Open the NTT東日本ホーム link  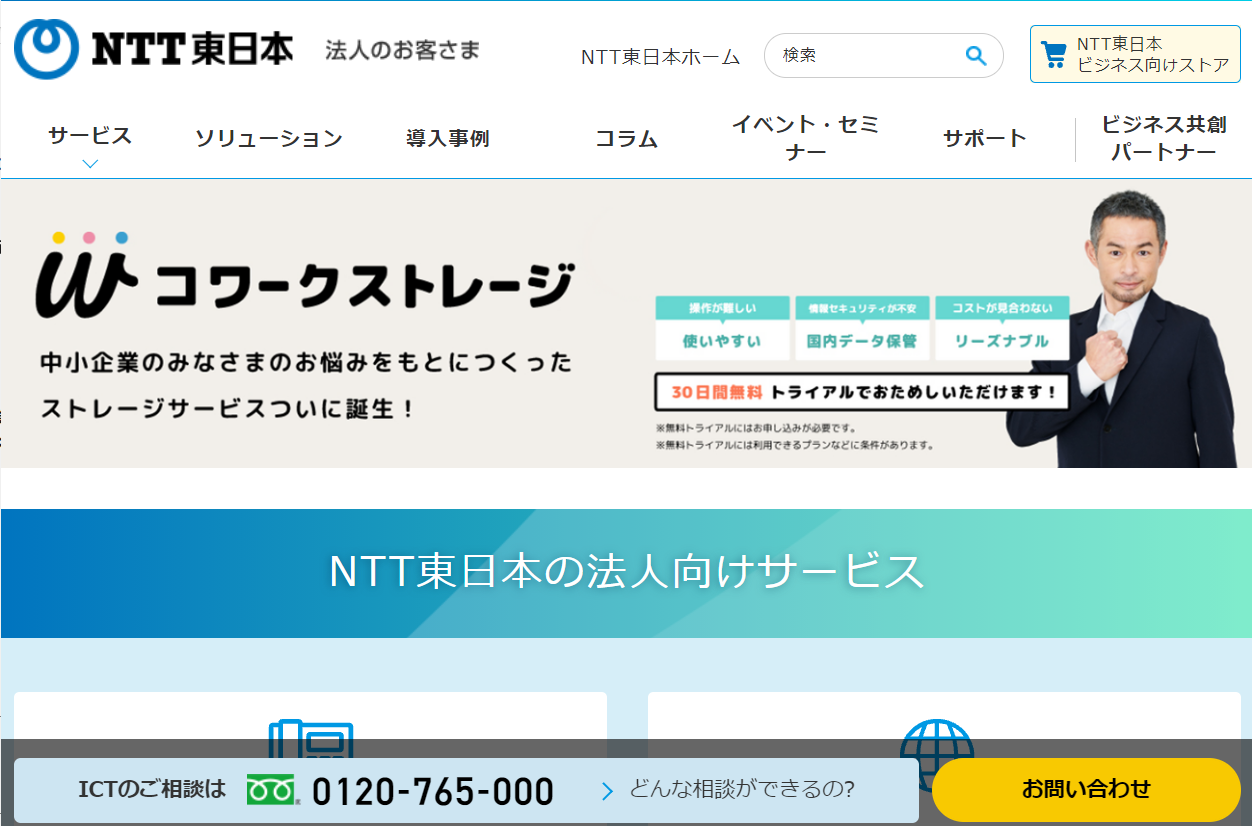tap(660, 57)
